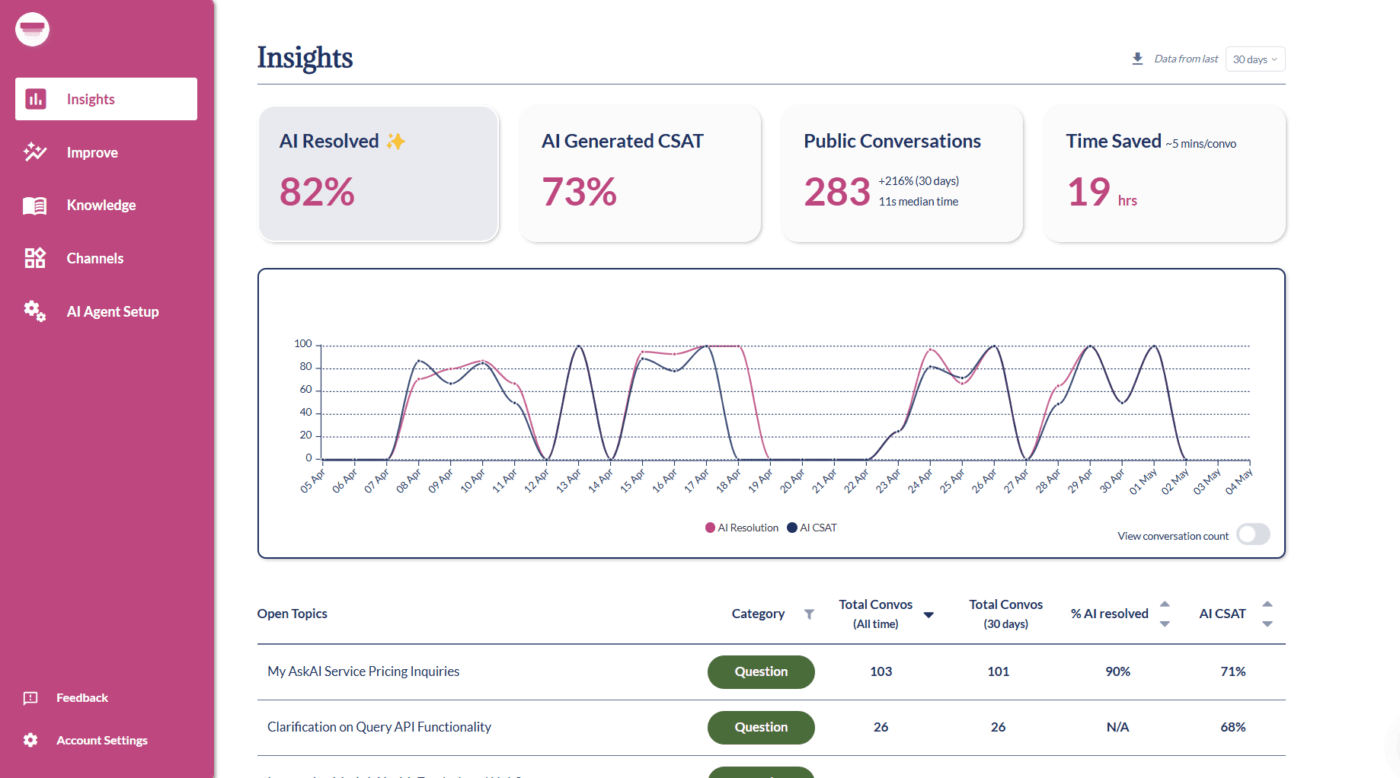Viewport: 1400px width, 778px height.
Task: Click the Channels grid icon
Action: coord(35,258)
